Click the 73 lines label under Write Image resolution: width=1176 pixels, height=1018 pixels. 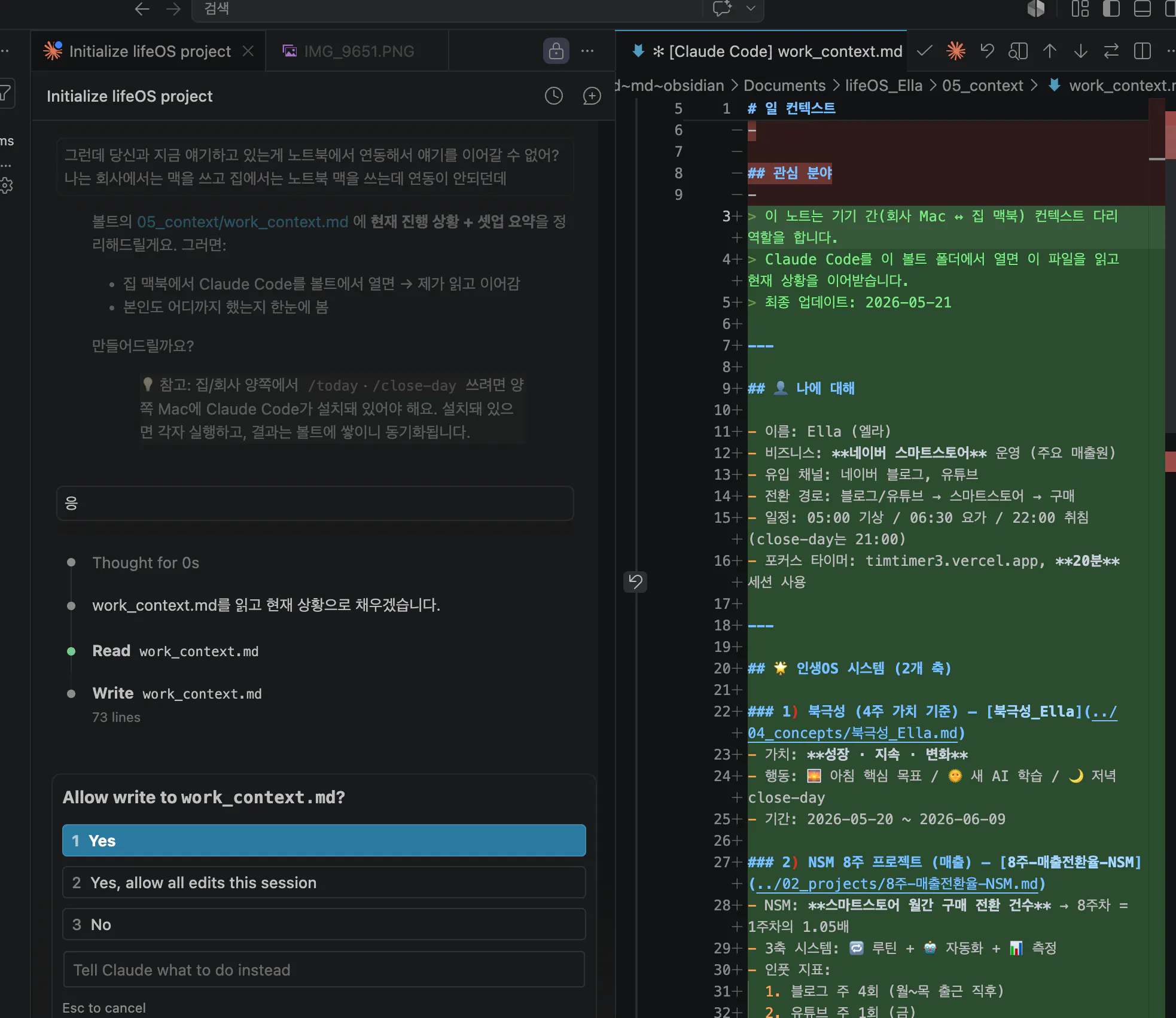(x=116, y=717)
